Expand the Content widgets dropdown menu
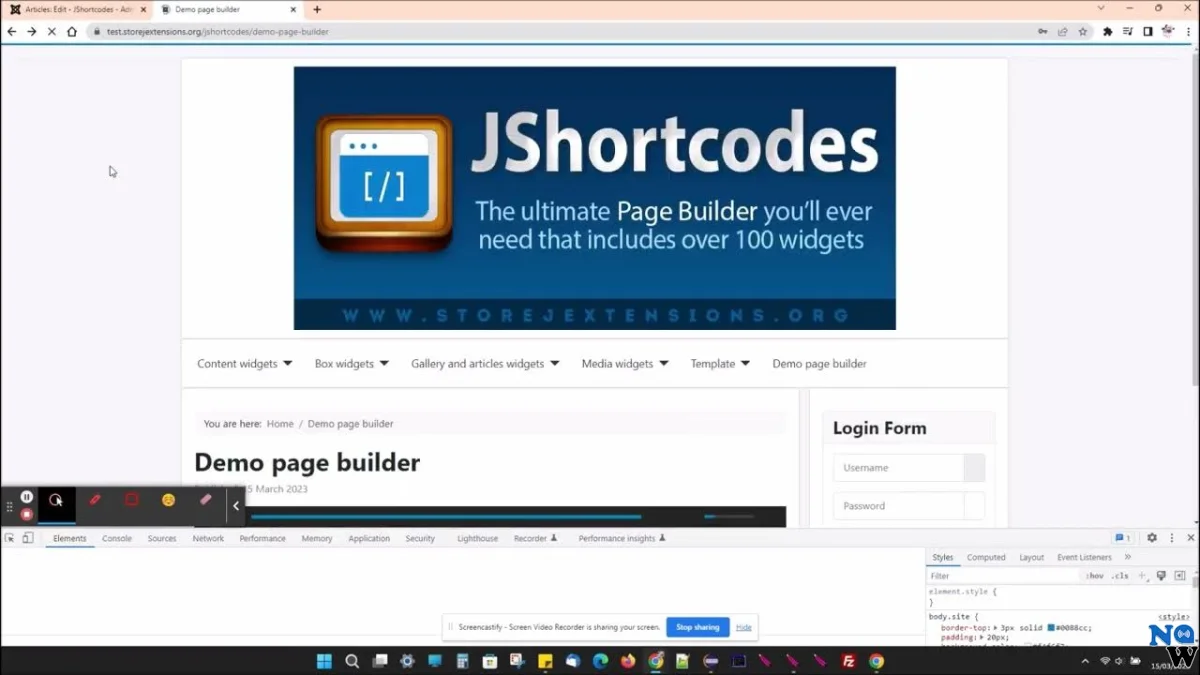This screenshot has width=1200, height=675. point(244,364)
